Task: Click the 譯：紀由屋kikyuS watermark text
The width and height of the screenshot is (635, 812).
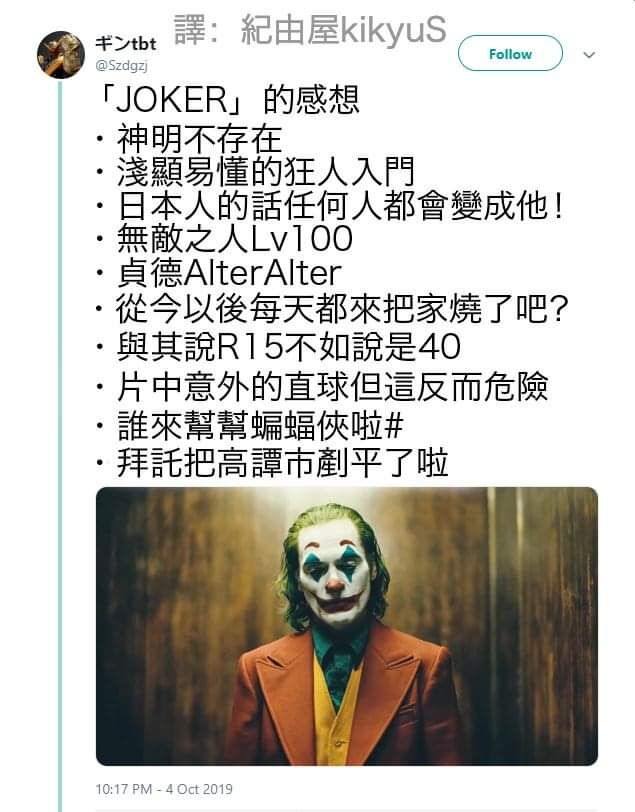Action: click(310, 30)
